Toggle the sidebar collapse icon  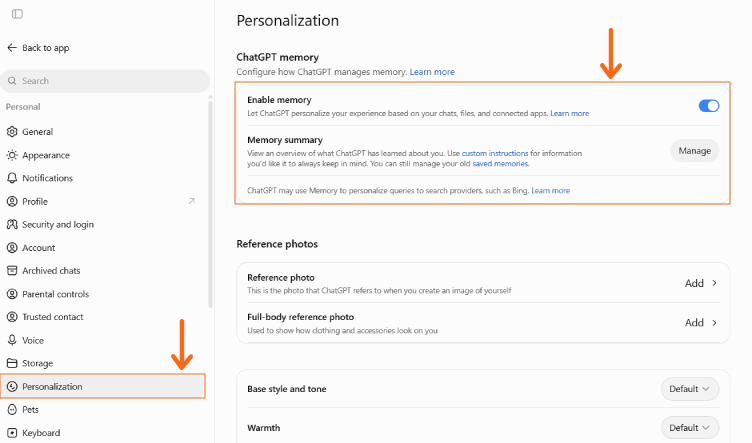(x=17, y=14)
